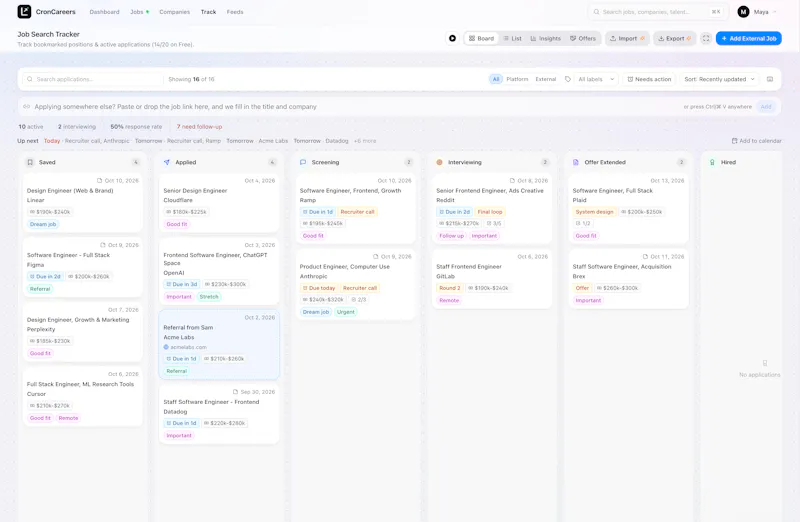Open the Companies nav item
Image resolution: width=800 pixels, height=522 pixels.
click(174, 12)
